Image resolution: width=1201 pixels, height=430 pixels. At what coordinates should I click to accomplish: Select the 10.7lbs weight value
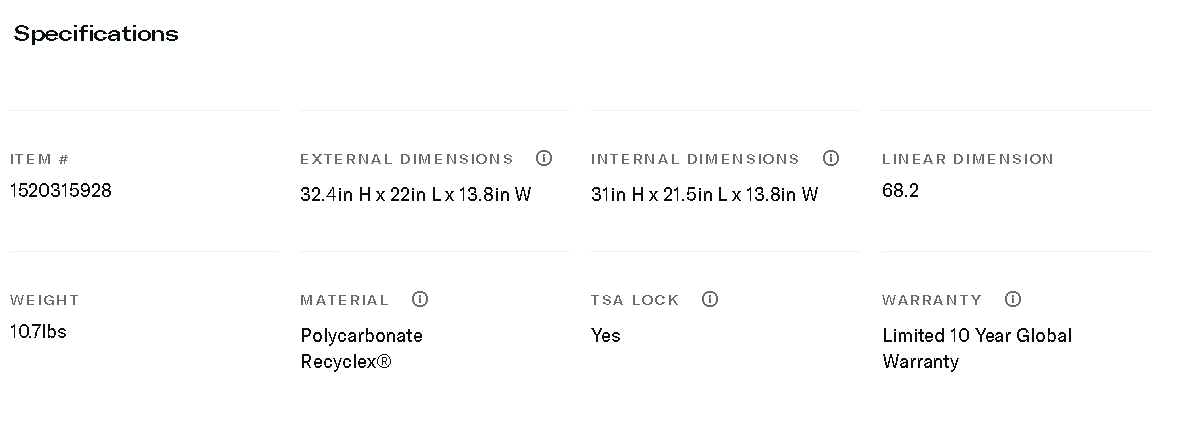38,331
